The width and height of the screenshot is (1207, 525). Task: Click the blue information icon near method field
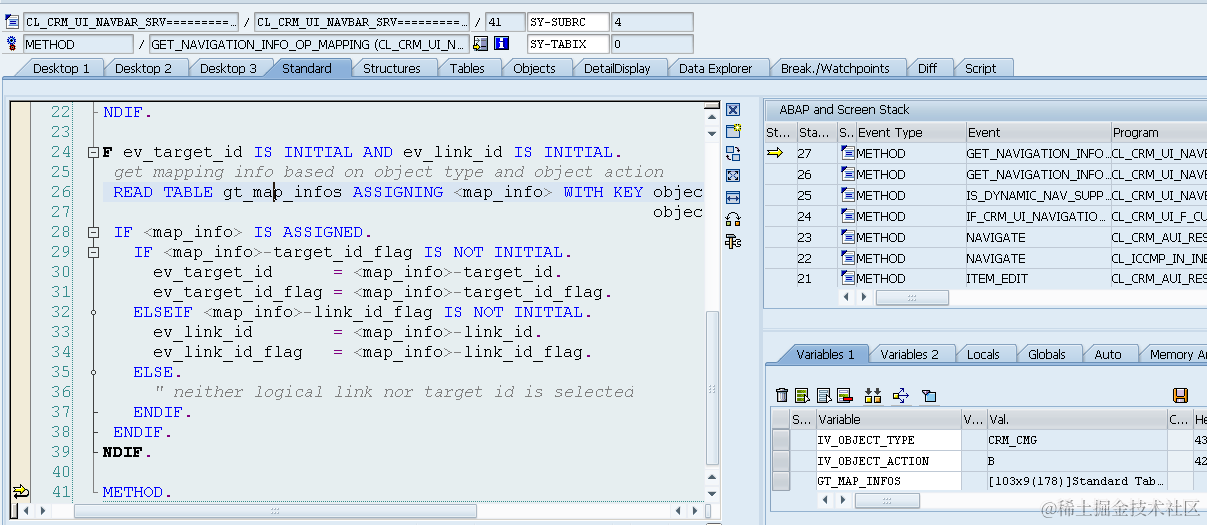pos(502,44)
